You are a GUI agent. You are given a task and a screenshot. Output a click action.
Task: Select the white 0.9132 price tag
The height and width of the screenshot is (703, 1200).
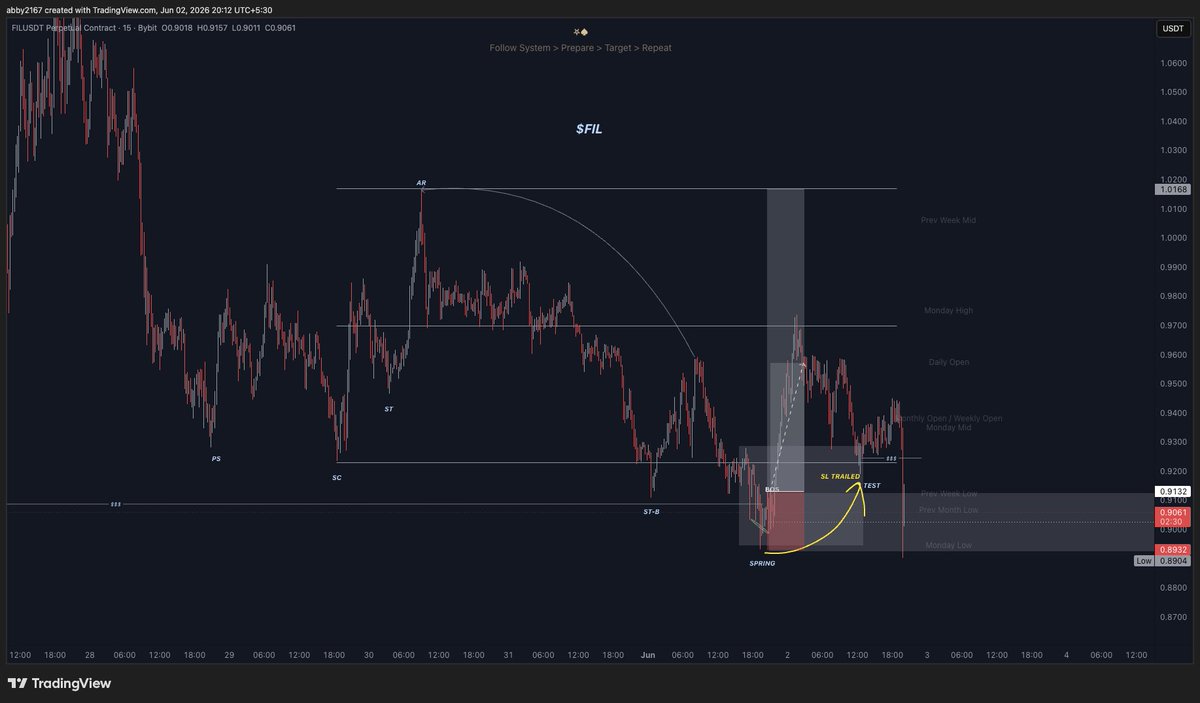(x=1172, y=491)
